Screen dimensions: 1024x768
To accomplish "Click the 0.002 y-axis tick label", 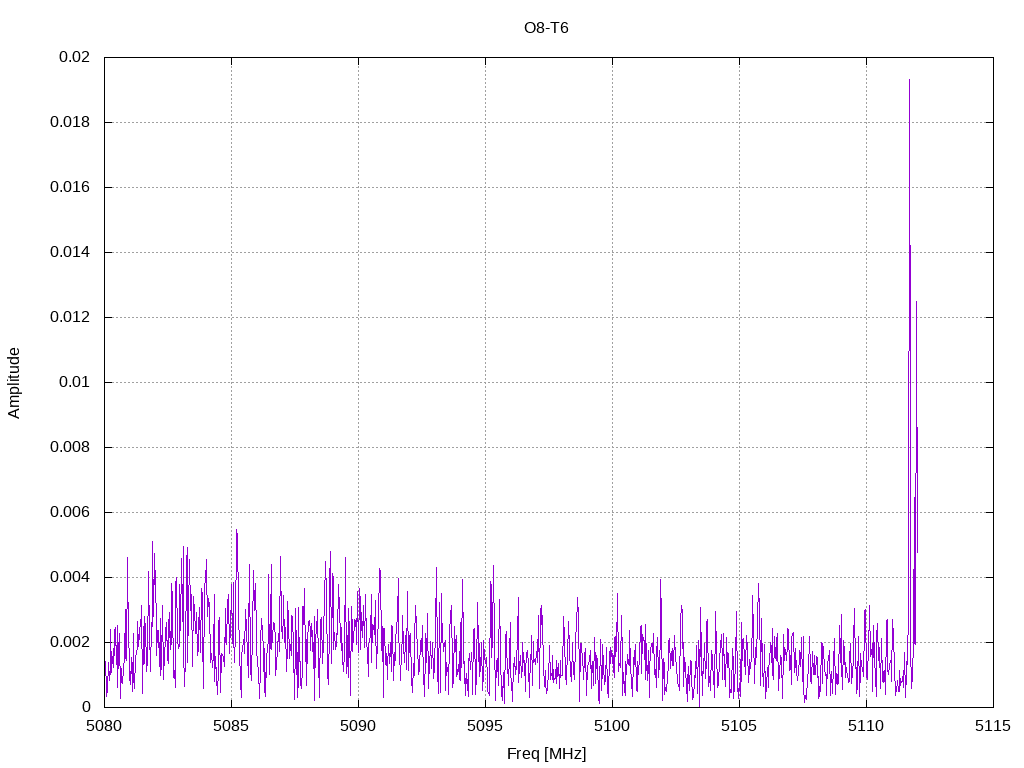I will click(71, 642).
